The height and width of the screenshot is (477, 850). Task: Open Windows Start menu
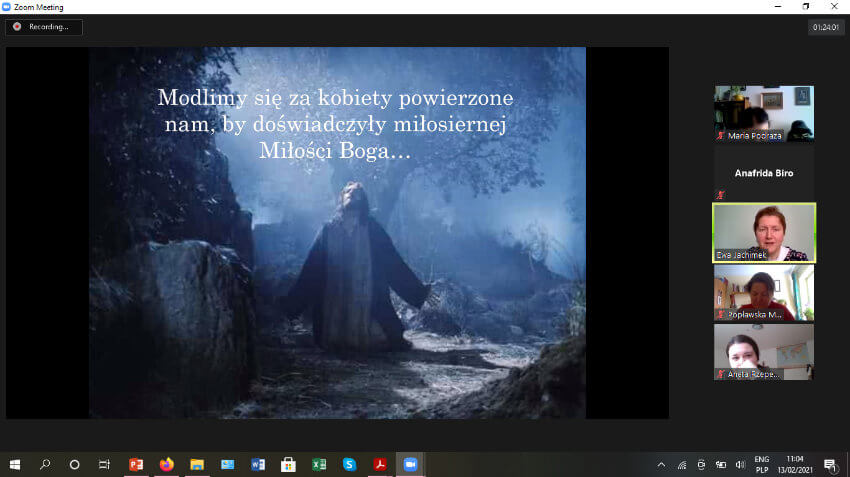pyautogui.click(x=15, y=464)
